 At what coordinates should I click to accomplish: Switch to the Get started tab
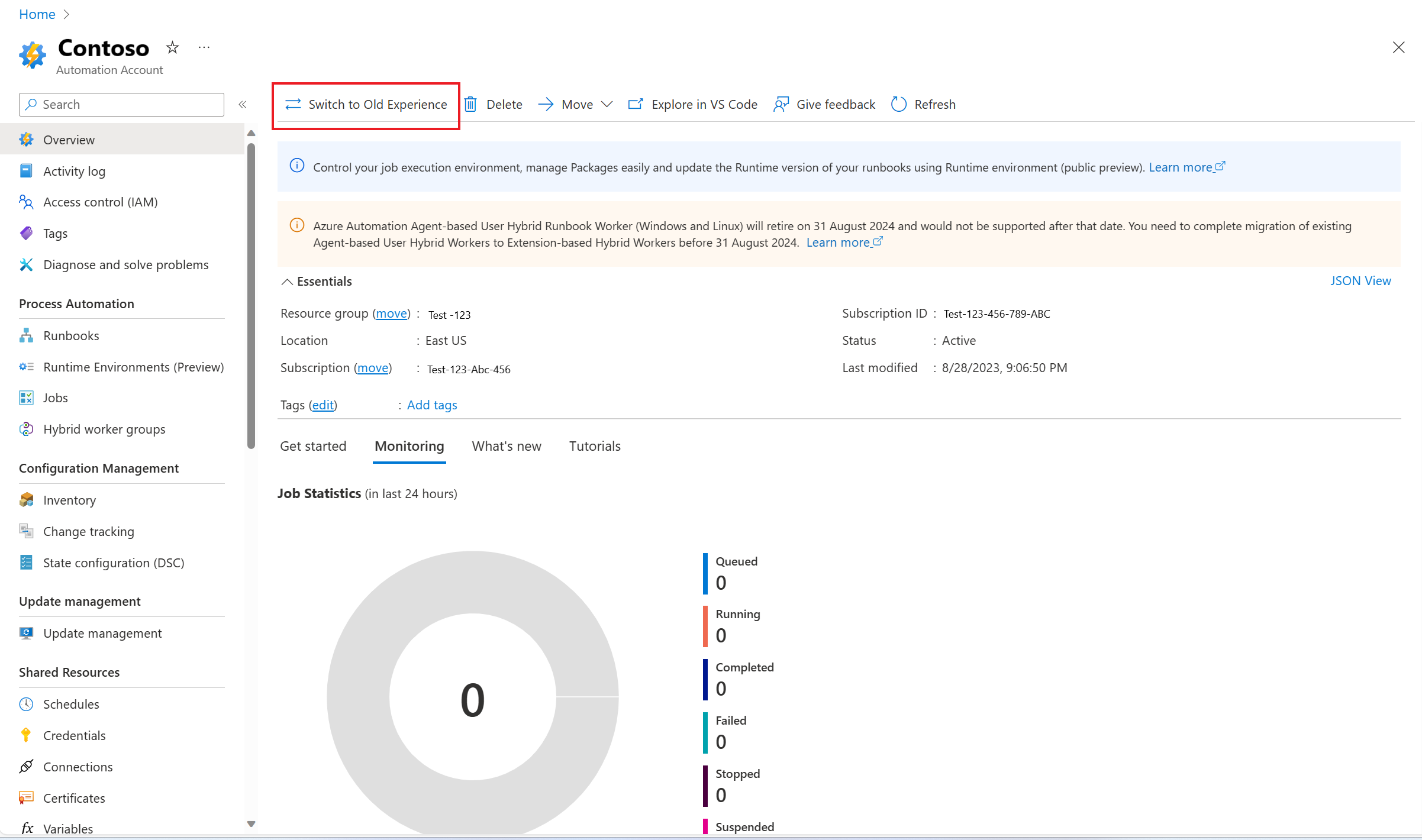313,446
